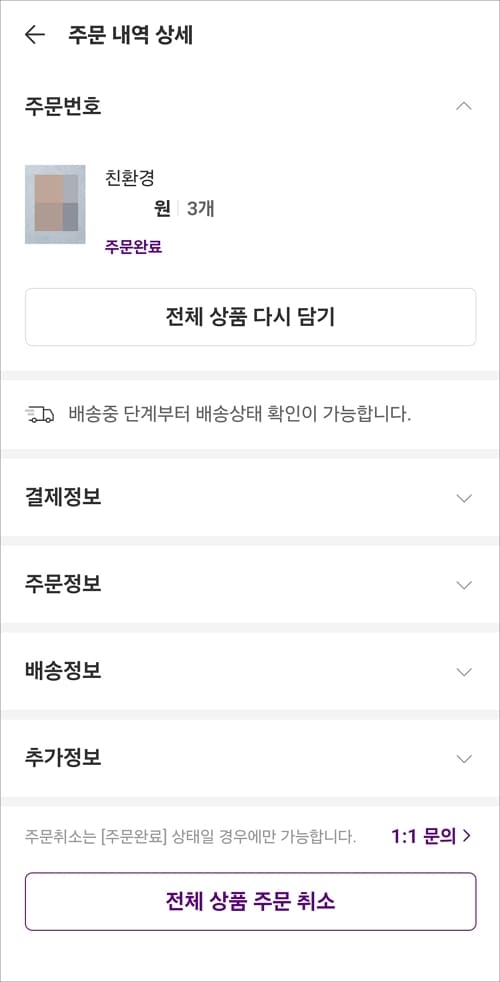Click the 전체 상품 다시 담기 button
Viewport: 500px width, 982px height.
pyautogui.click(x=251, y=317)
